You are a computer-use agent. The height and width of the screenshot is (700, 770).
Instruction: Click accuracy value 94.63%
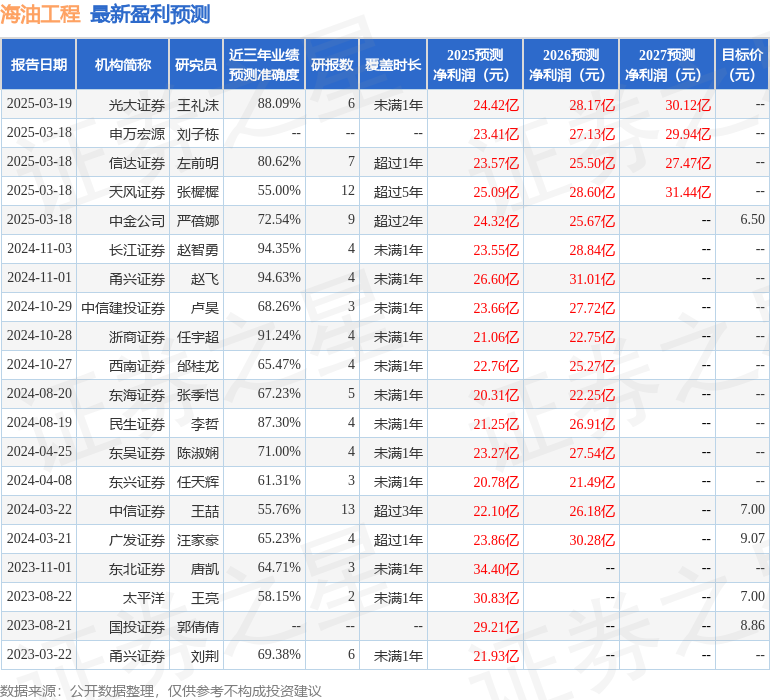point(279,278)
